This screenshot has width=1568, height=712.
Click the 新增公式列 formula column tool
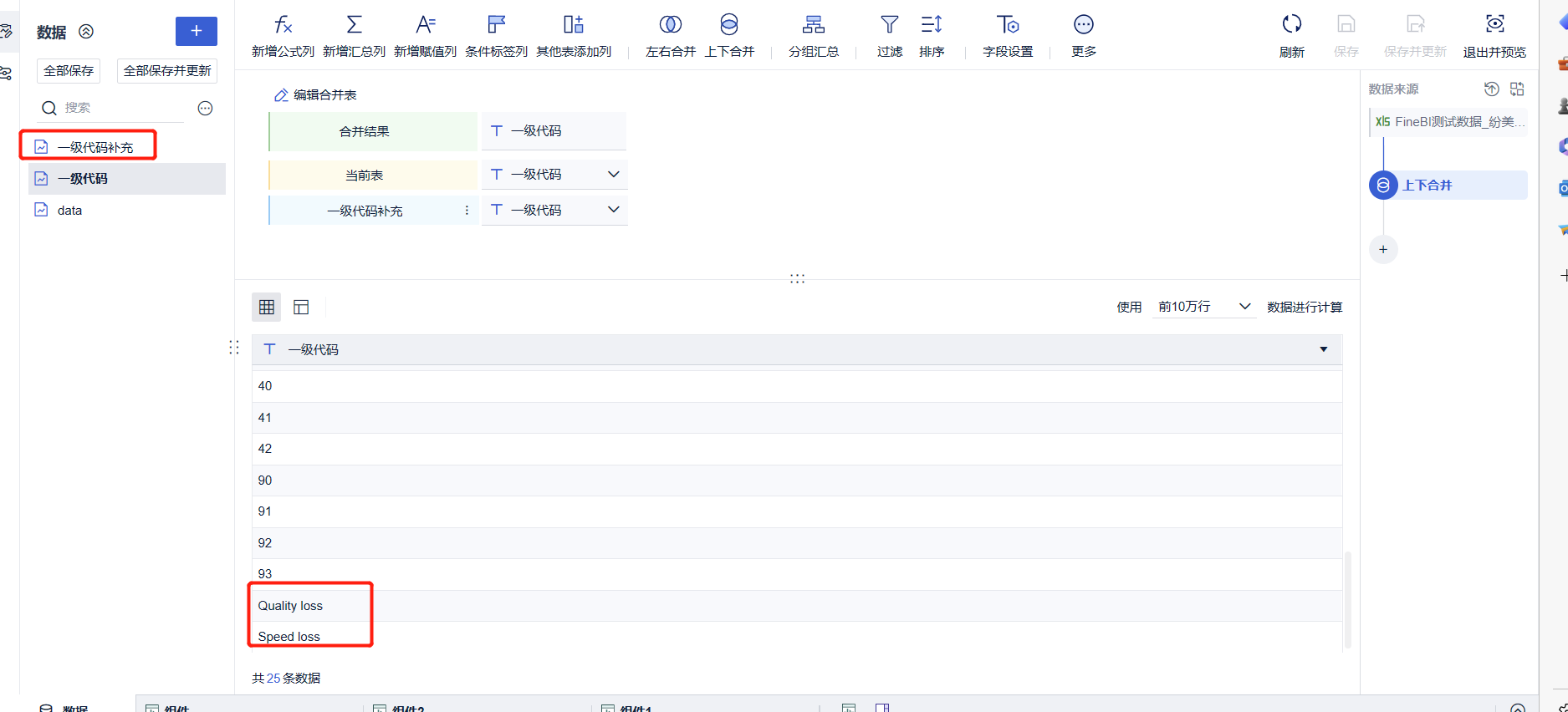point(283,37)
